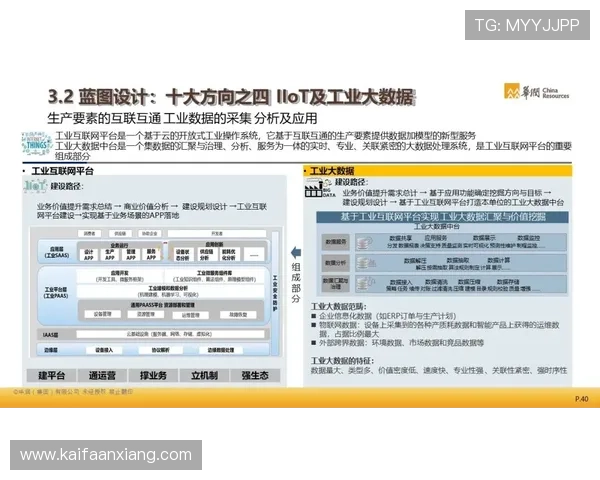600x480 pixels.
Task: Click the 运维管理 box
Action: 190,315
